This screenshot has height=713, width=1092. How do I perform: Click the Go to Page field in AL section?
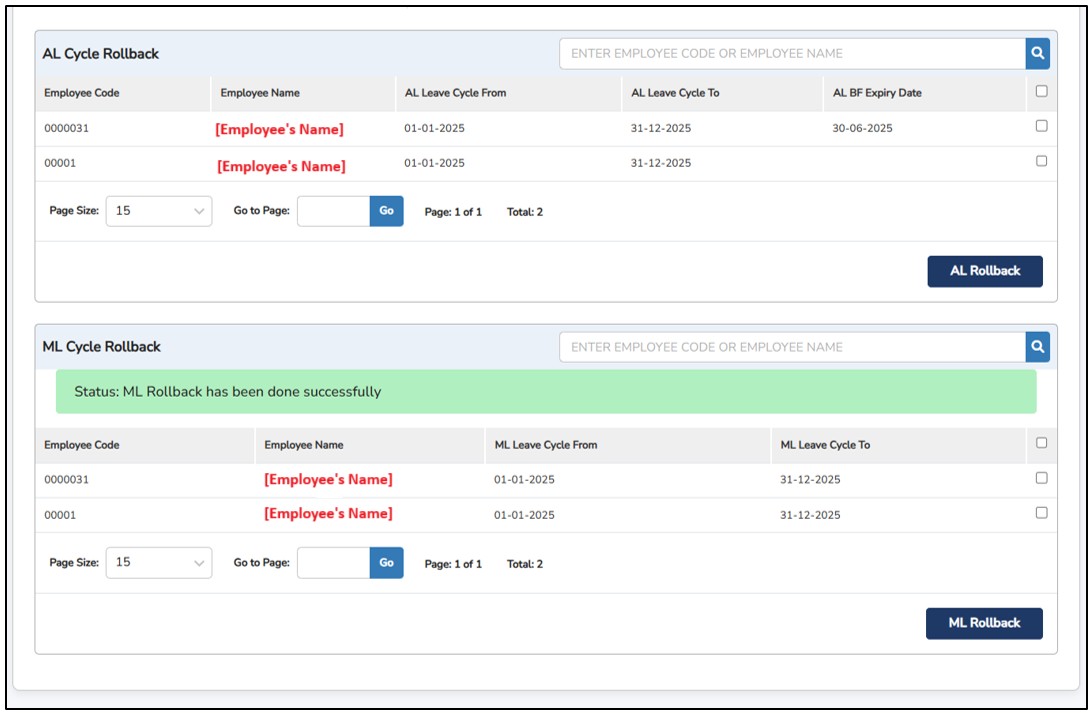point(333,211)
